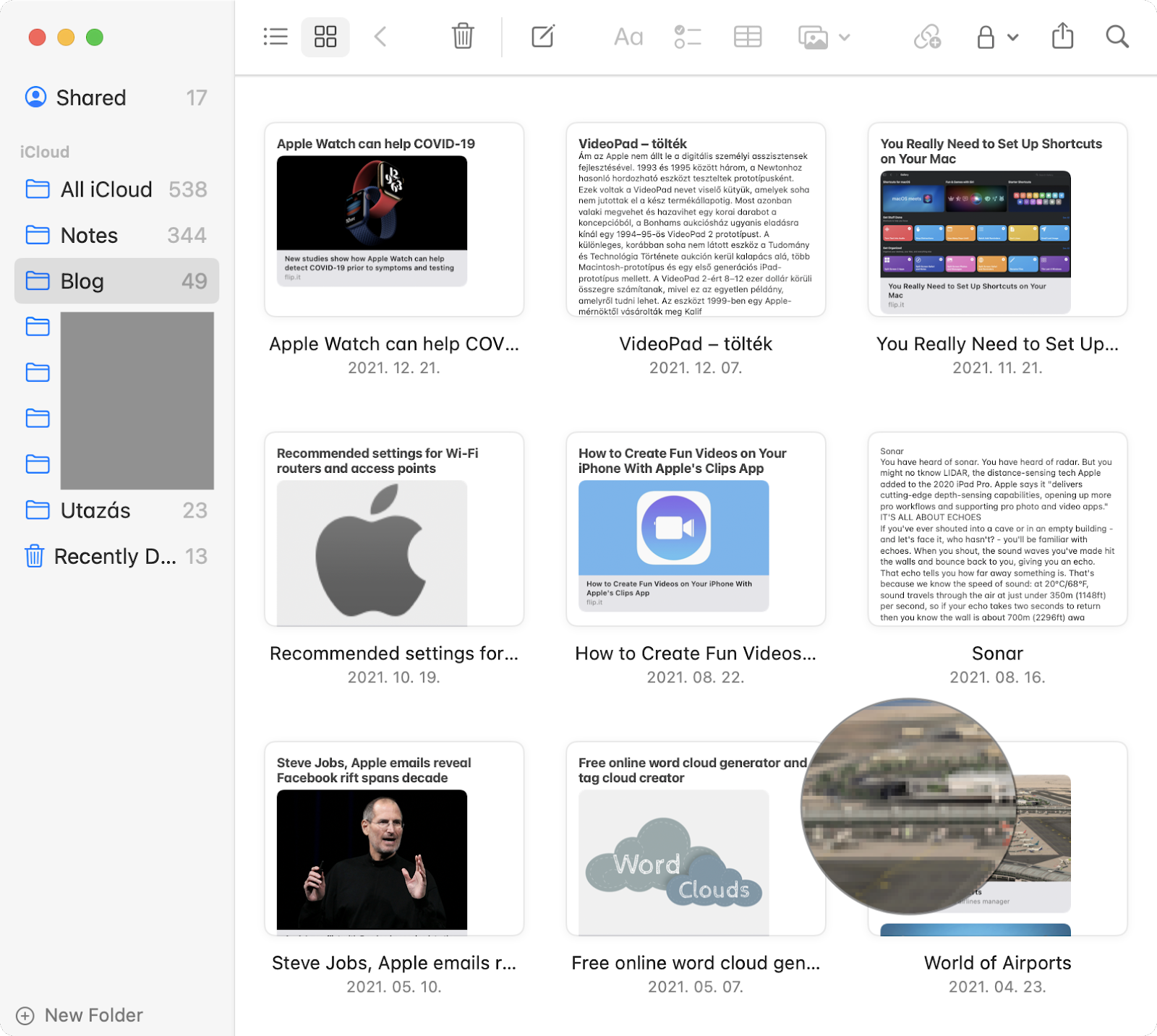This screenshot has height=1036, width=1157.
Task: Search notes with the magnifier
Action: pos(1117,37)
